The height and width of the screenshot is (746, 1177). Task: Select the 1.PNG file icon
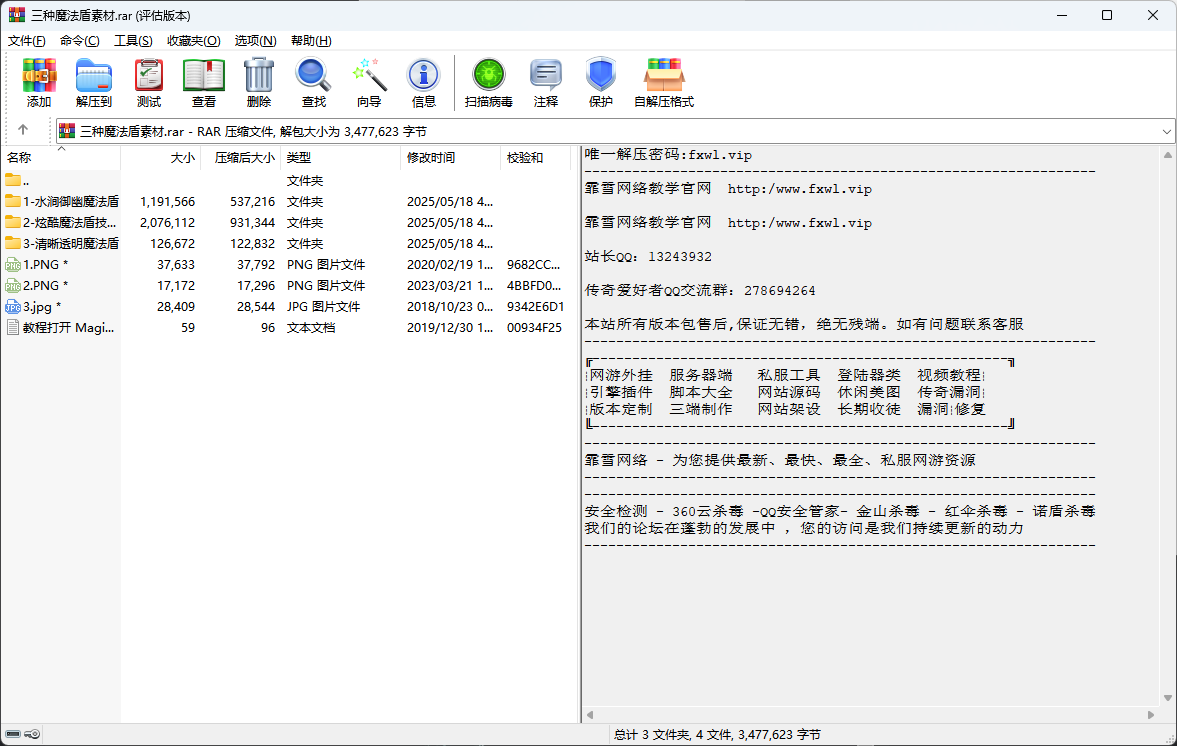(x=13, y=264)
